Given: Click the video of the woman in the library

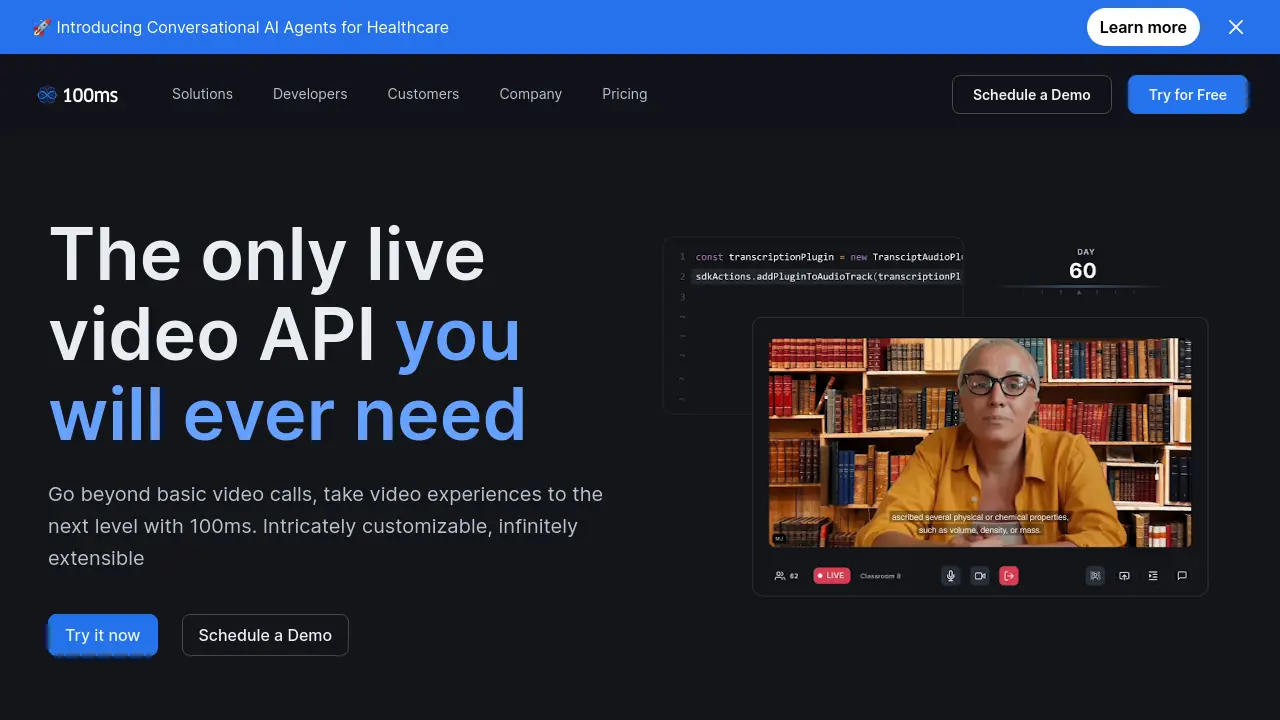Looking at the screenshot, I should pos(980,442).
